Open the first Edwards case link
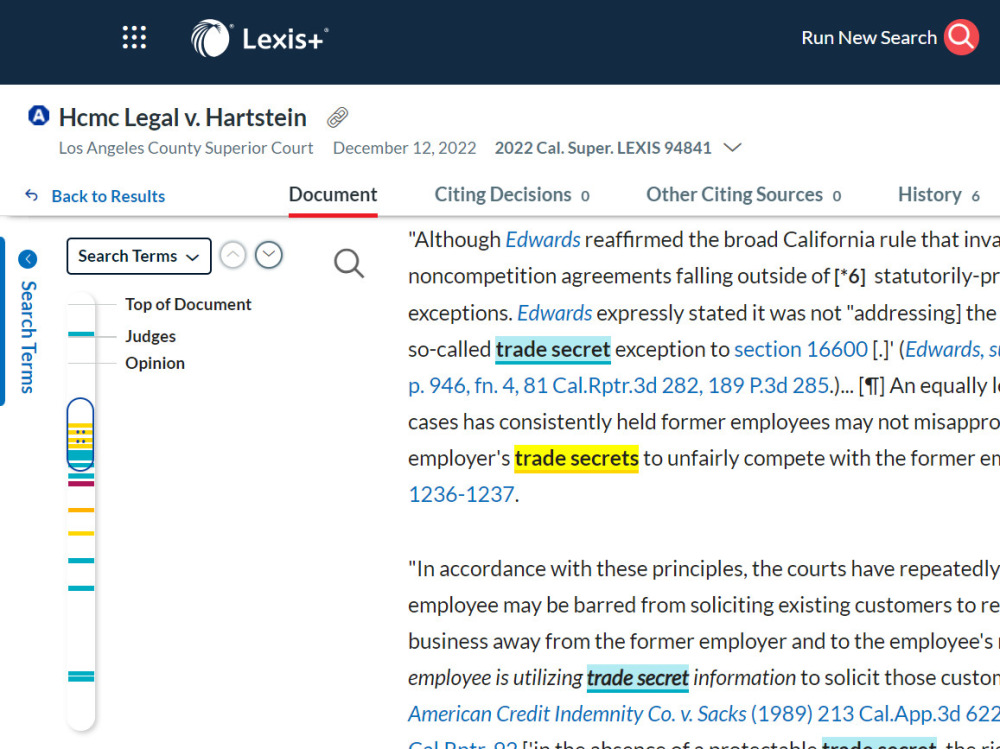 tap(543, 240)
